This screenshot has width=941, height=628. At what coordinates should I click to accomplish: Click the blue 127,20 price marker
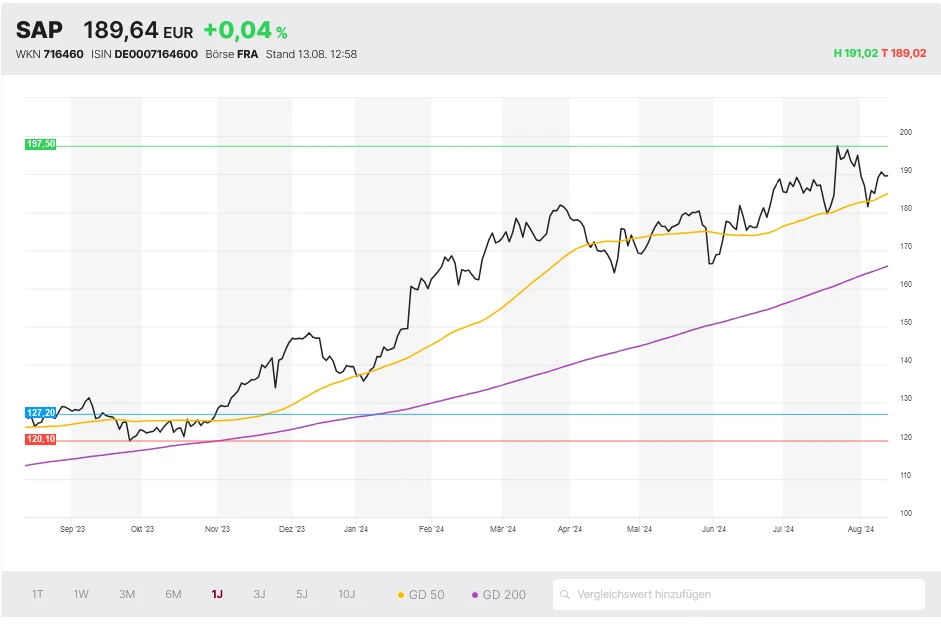coord(41,412)
